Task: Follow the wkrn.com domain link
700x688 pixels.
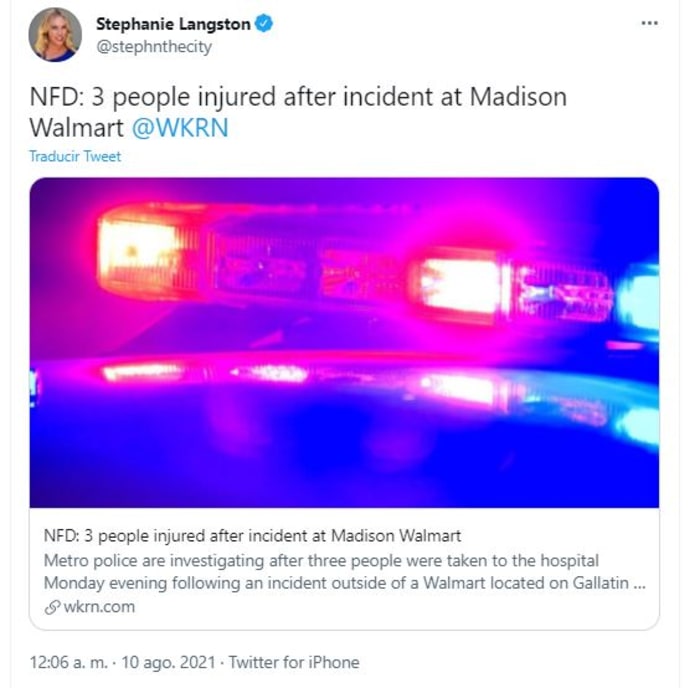Action: click(x=99, y=607)
